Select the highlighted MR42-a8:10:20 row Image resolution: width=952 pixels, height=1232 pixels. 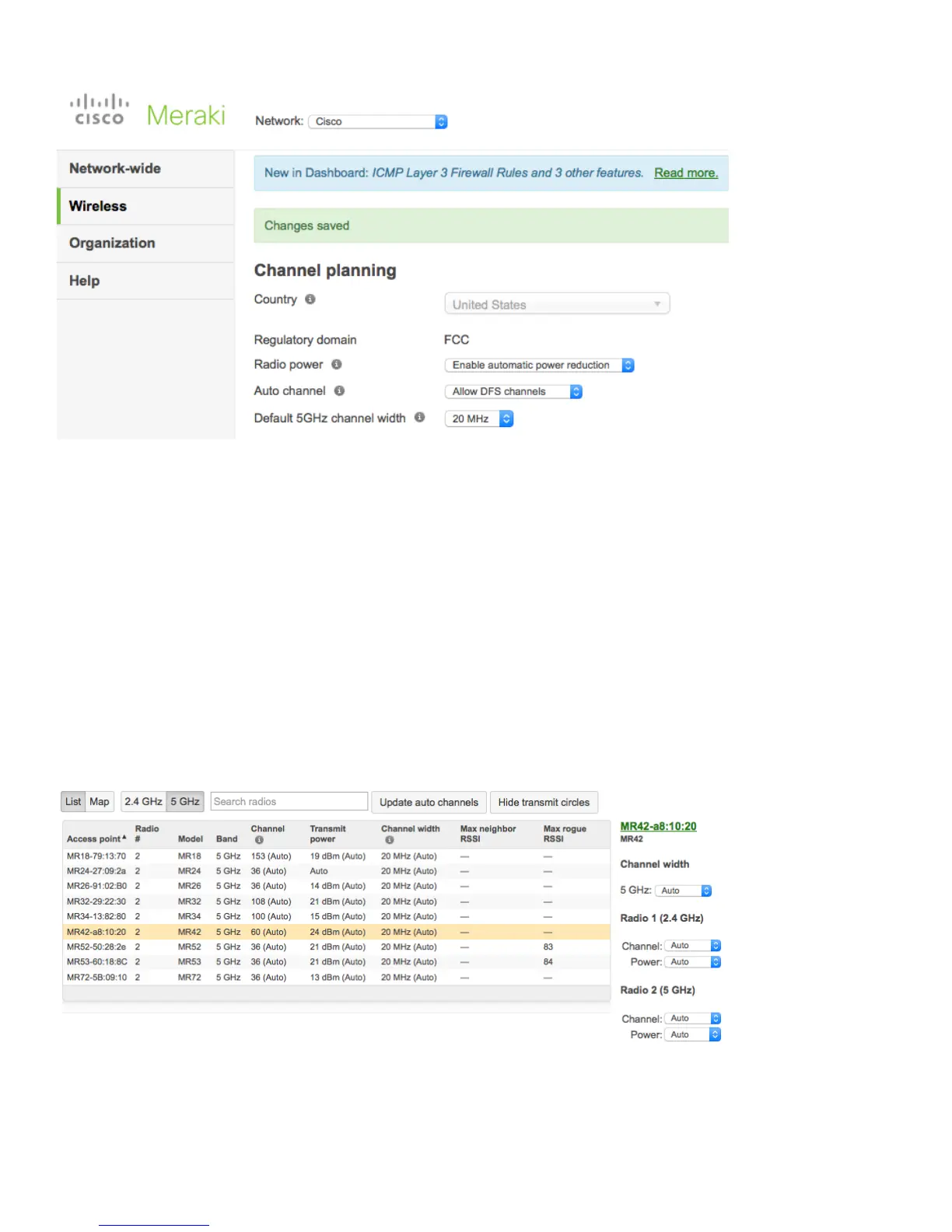click(x=336, y=932)
